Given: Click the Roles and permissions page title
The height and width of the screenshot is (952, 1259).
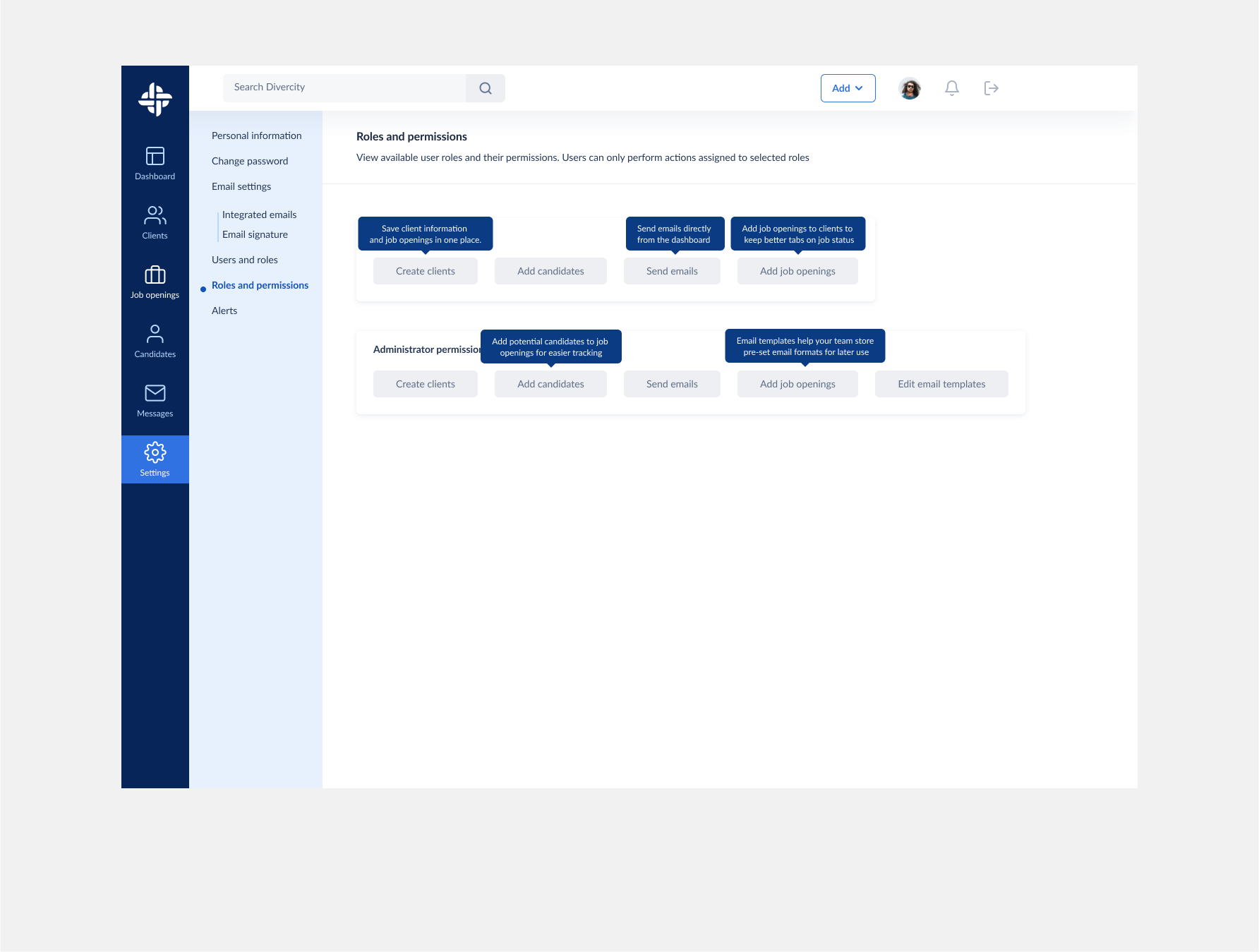Looking at the screenshot, I should pos(411,136).
